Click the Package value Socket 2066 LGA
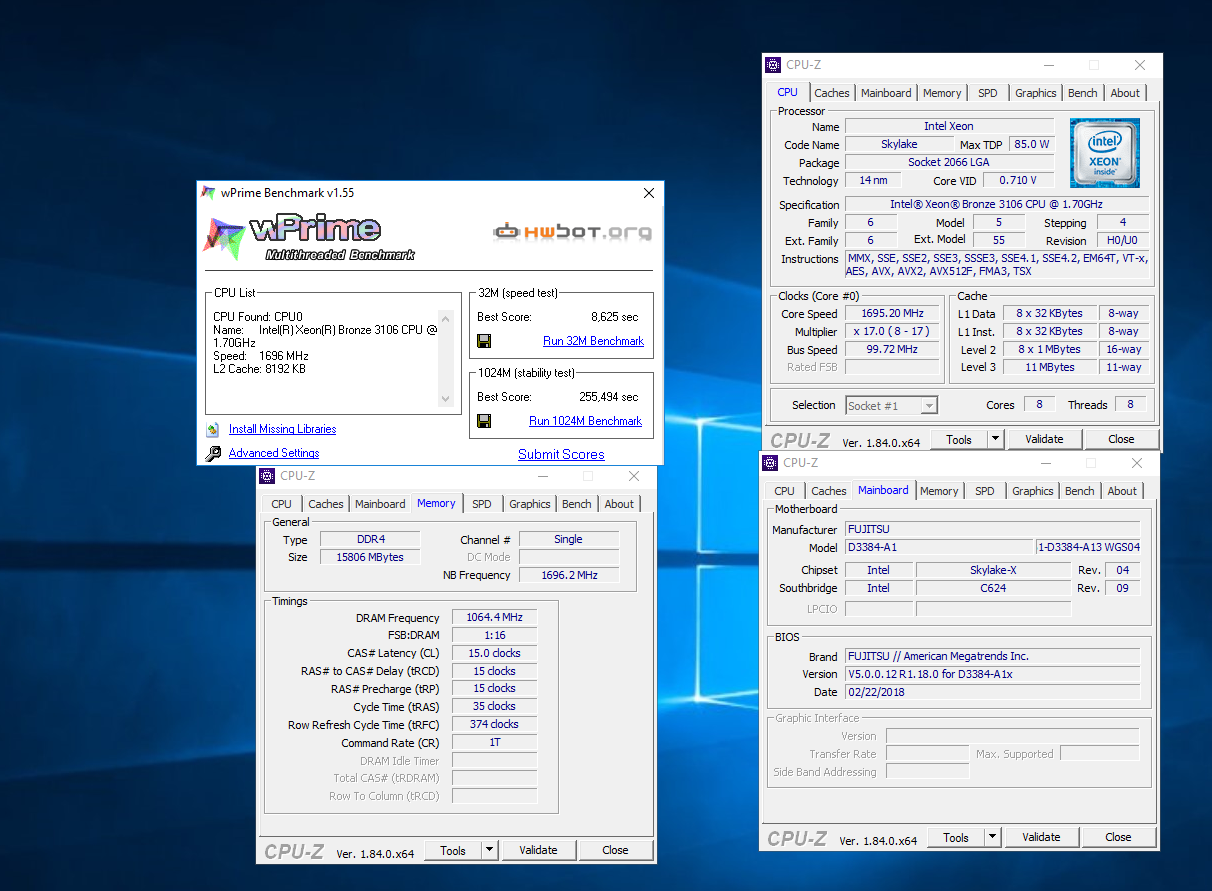Viewport: 1212px width, 891px height. [949, 162]
